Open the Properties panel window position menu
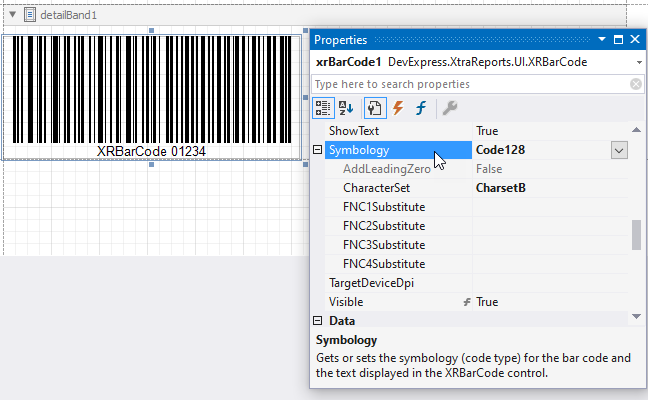Viewport: 648px width, 400px height. pos(602,39)
